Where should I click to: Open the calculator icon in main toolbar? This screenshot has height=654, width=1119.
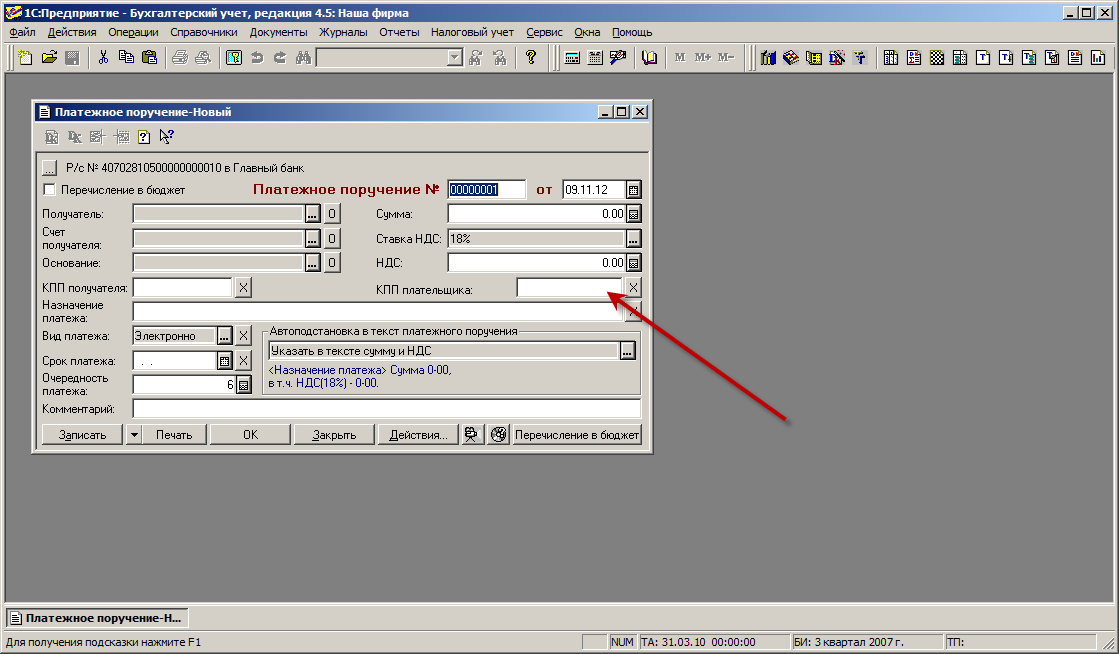pos(573,57)
